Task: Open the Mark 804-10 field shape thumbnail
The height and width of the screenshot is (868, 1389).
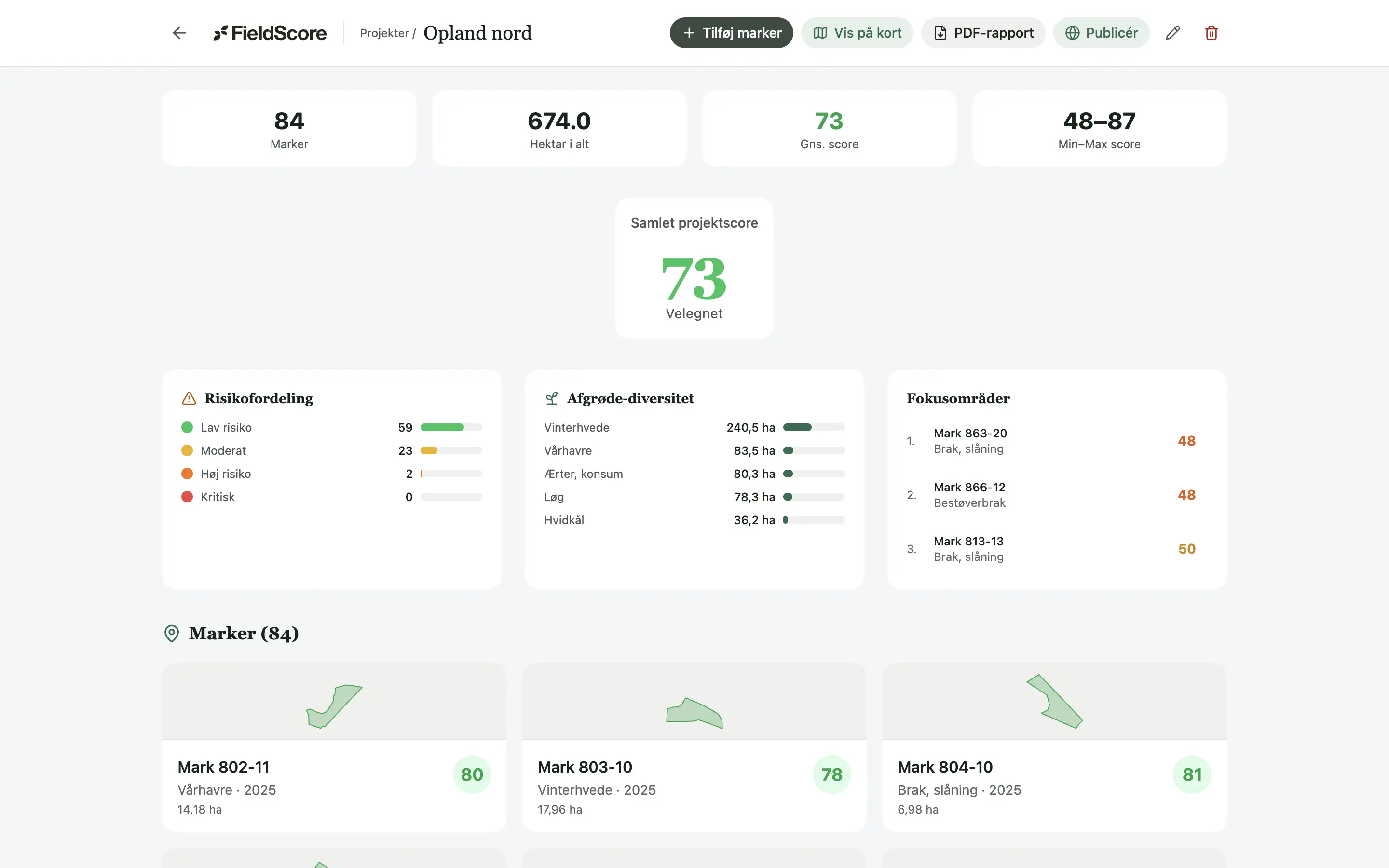Action: (1054, 702)
